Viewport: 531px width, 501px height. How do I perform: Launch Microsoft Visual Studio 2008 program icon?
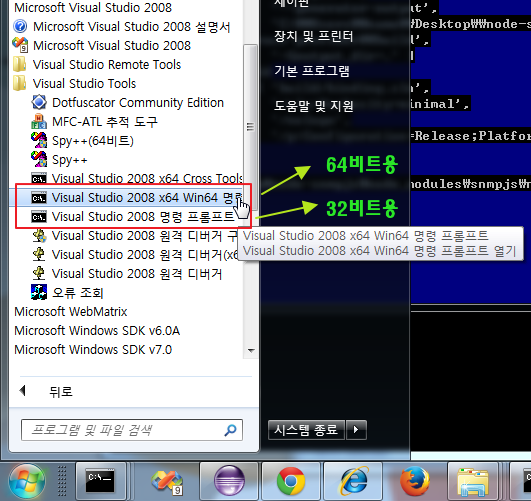pyautogui.click(x=20, y=45)
